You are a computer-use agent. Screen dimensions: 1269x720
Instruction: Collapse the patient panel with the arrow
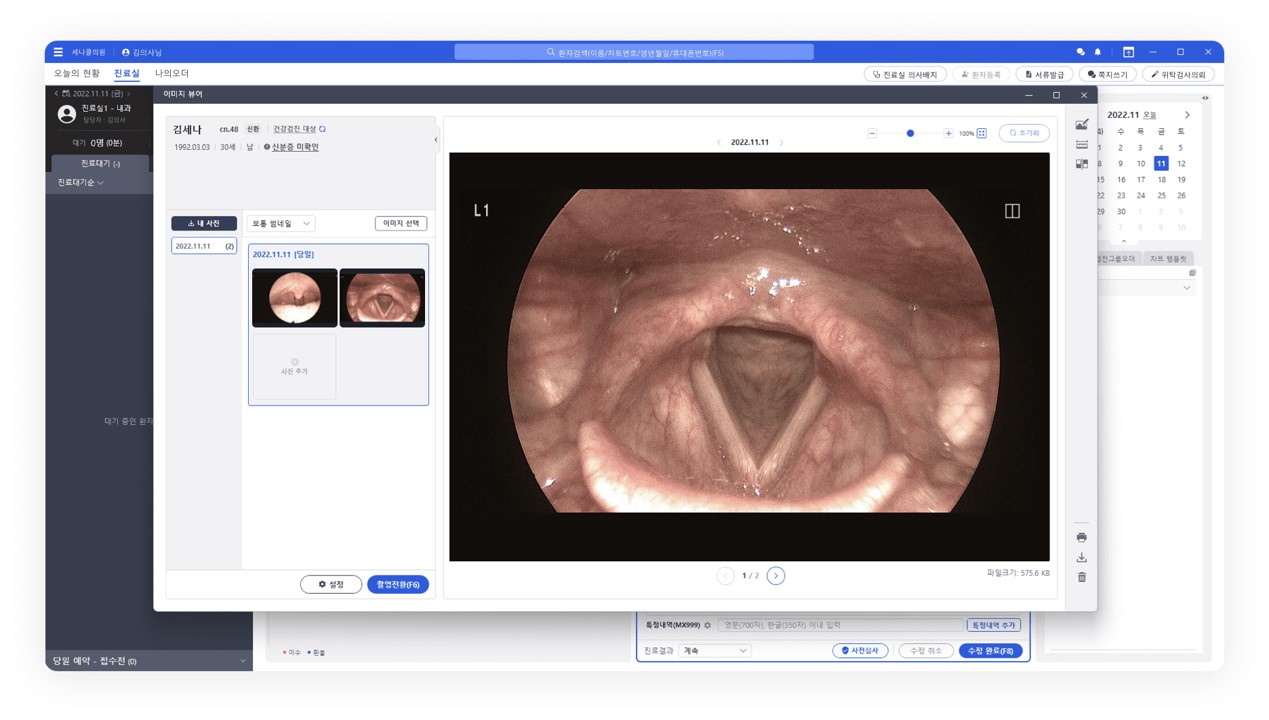436,140
